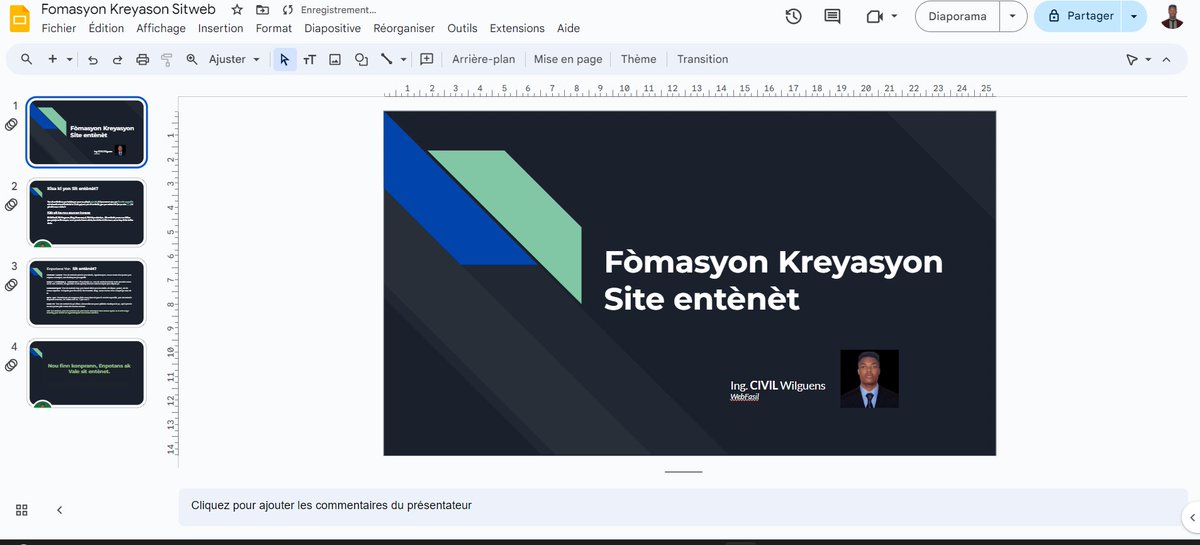The image size is (1200, 545).
Task: Open grid view of slides
Action: click(22, 510)
